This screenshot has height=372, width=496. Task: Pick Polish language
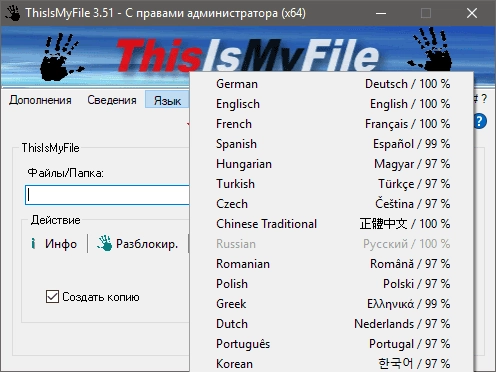click(x=332, y=284)
